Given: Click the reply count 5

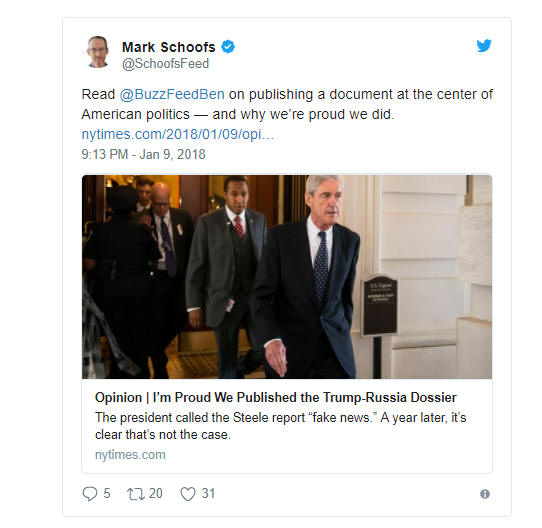Looking at the screenshot, I should [x=107, y=493].
